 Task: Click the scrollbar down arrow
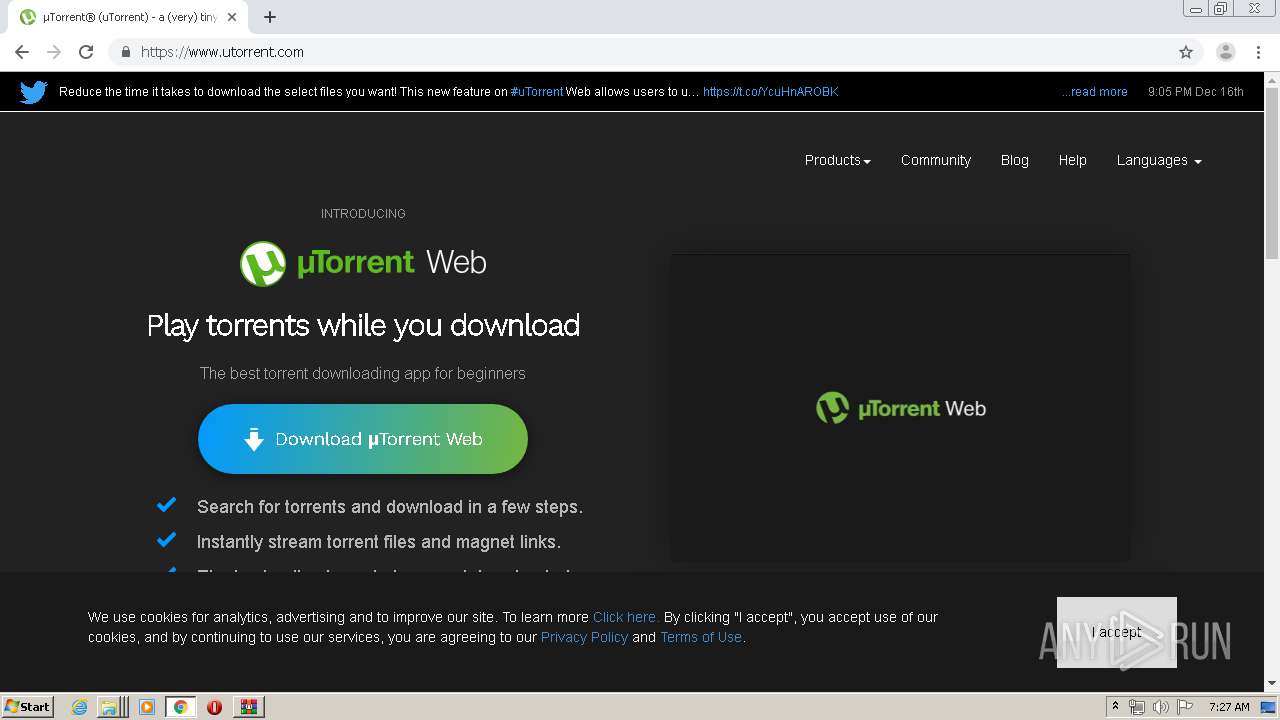(1271, 684)
